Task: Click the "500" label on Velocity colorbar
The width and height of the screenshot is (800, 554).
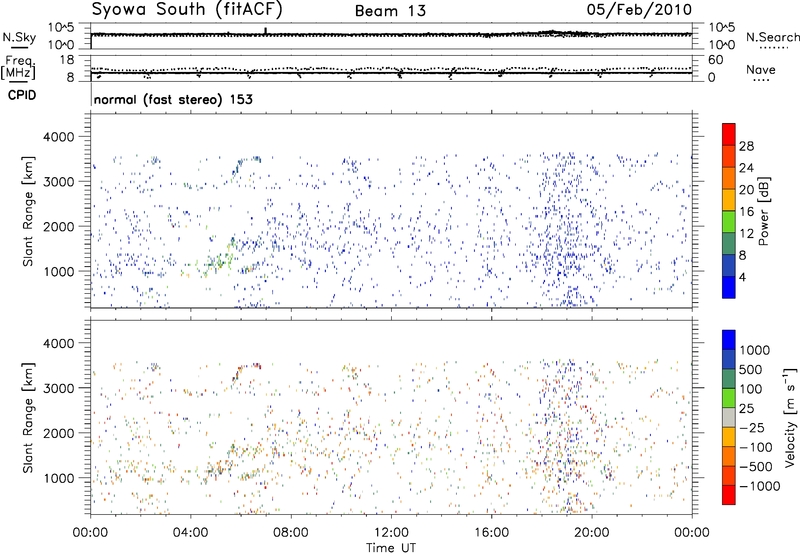Action: (751, 369)
